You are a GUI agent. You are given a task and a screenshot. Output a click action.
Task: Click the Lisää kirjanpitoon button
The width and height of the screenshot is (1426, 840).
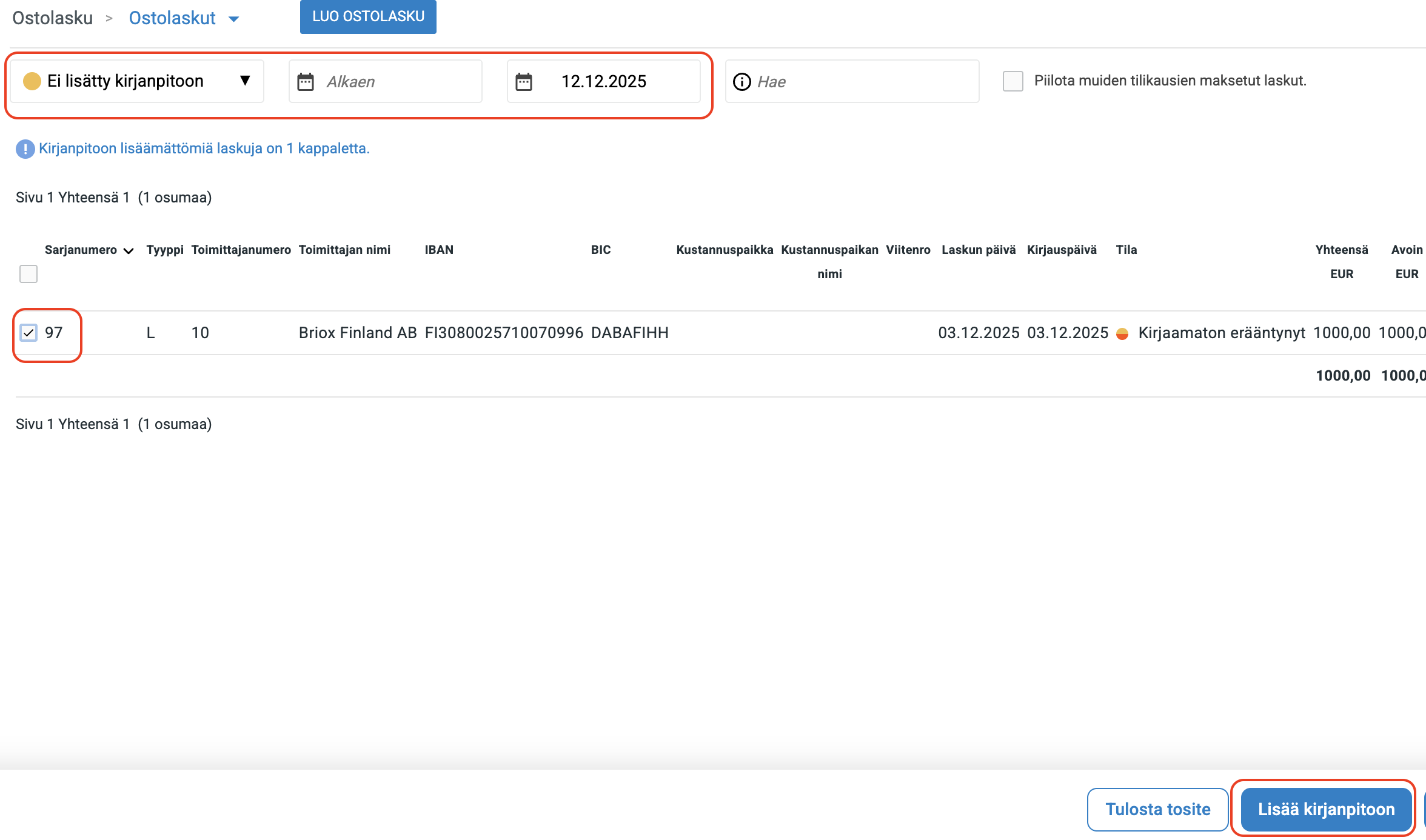[x=1326, y=809]
